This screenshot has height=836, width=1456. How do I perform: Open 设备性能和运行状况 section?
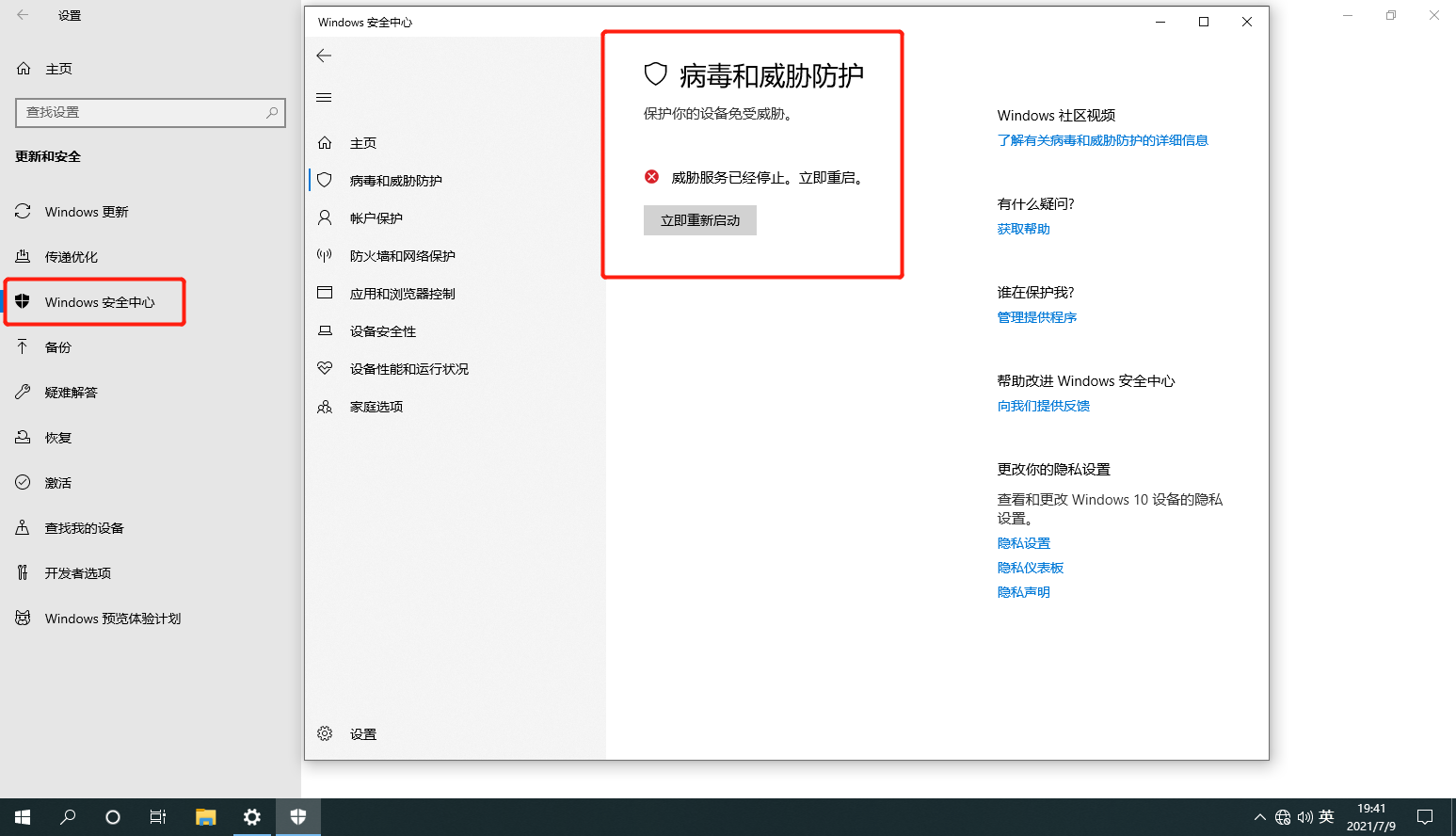point(409,369)
